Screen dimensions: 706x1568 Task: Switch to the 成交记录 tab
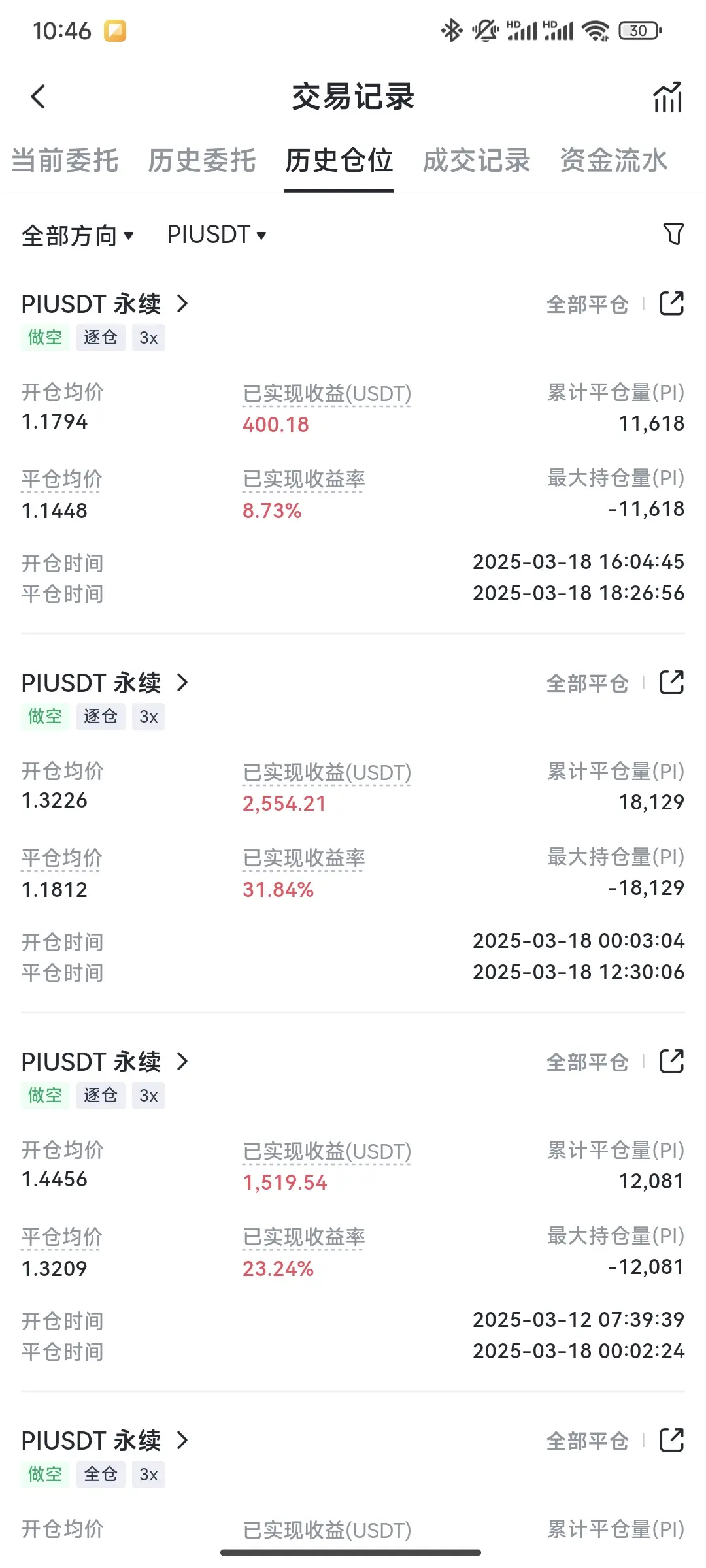tap(477, 160)
